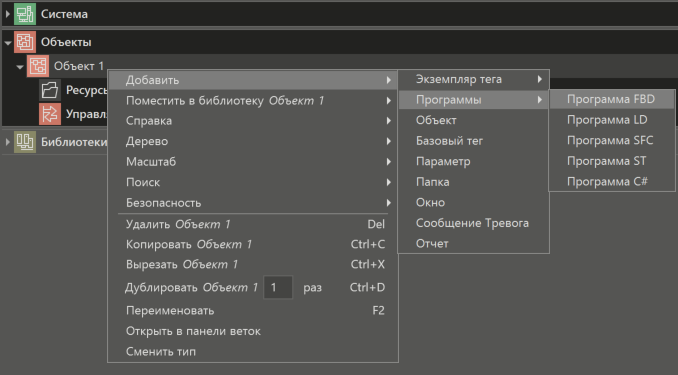Open the Справка context menu item
Screen dimensions: 678x375
pos(253,121)
